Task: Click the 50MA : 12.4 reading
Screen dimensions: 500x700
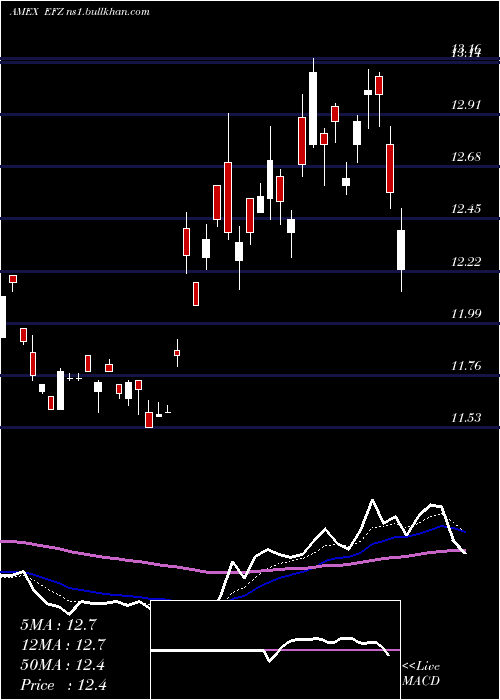Action: point(62,665)
